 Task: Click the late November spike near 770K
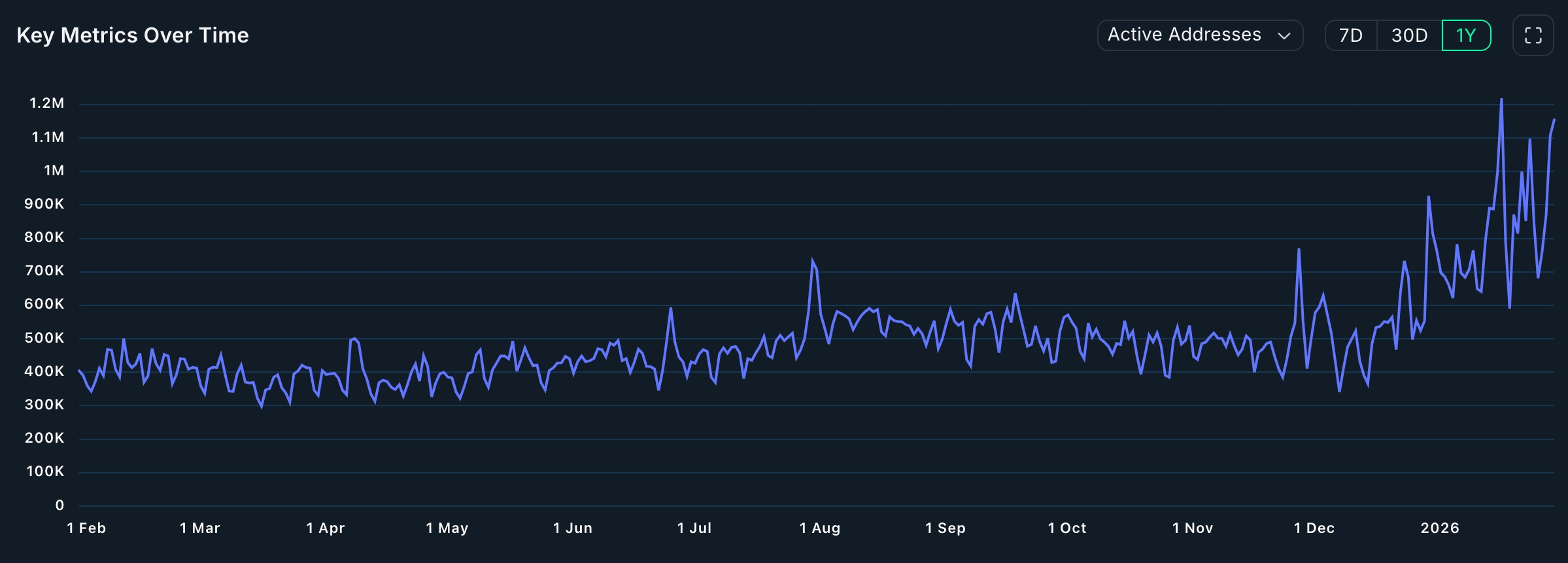point(1299,249)
